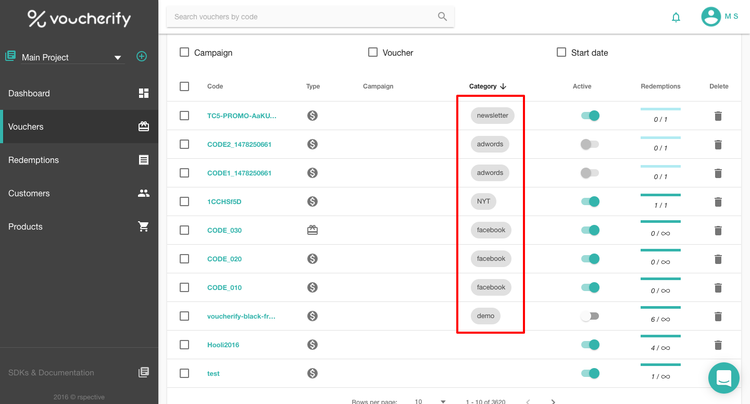This screenshot has height=404, width=750.
Task: Click the notifications bell icon
Action: pyautogui.click(x=676, y=17)
